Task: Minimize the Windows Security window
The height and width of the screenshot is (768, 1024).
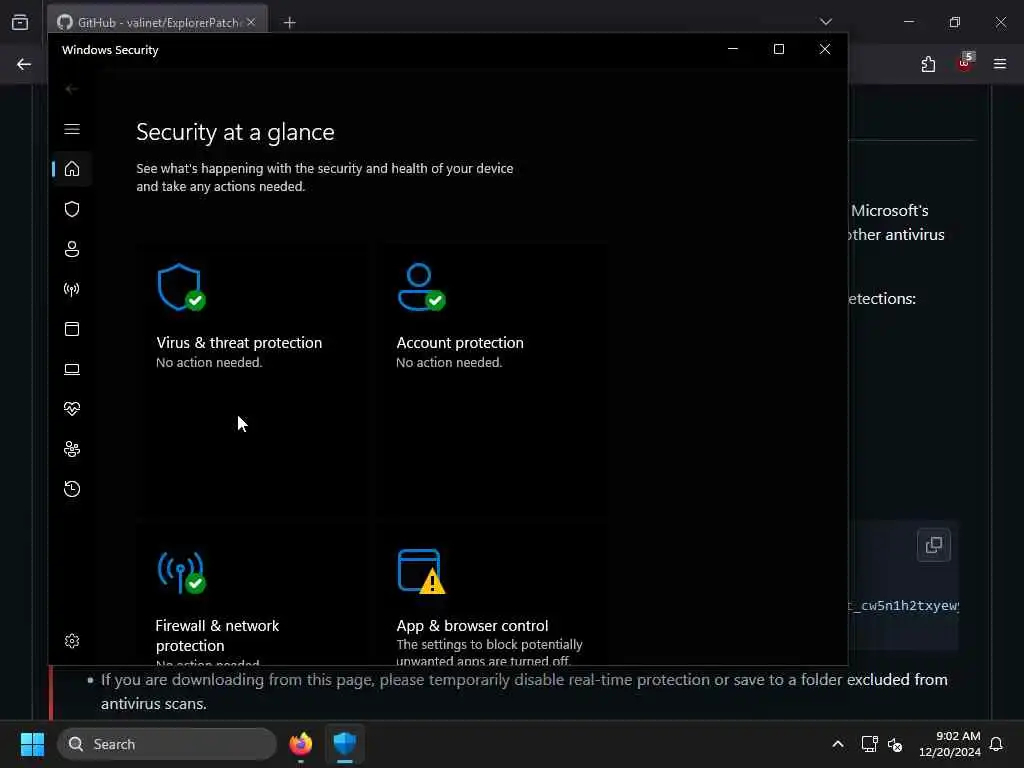Action: click(733, 50)
